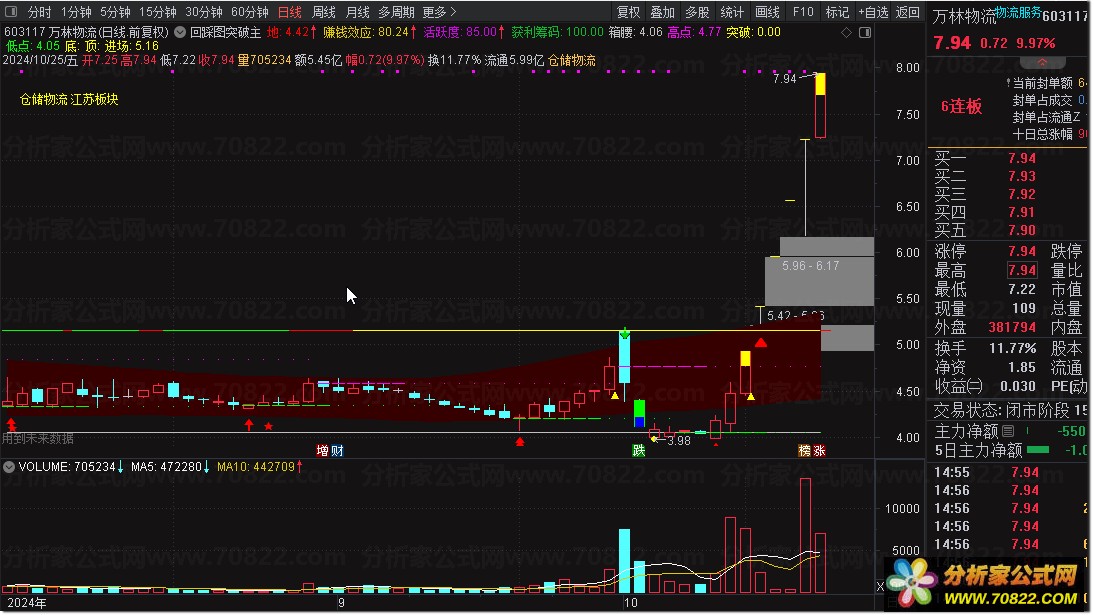The width and height of the screenshot is (1094, 615).
Task: Click the 用到未来数据 notice text
Action: (x=38, y=438)
